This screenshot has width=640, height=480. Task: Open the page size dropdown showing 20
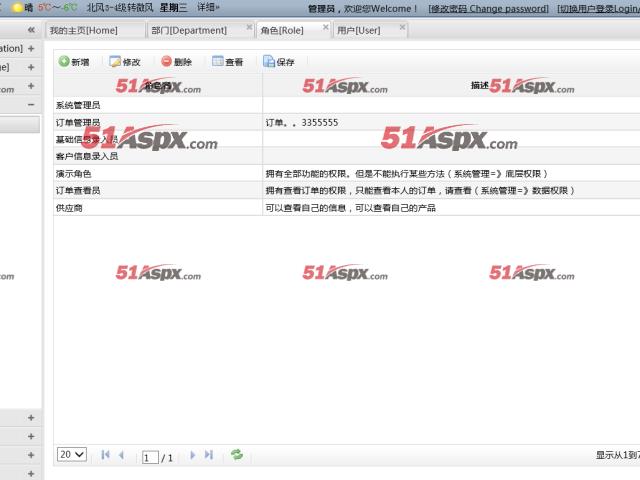coord(72,455)
